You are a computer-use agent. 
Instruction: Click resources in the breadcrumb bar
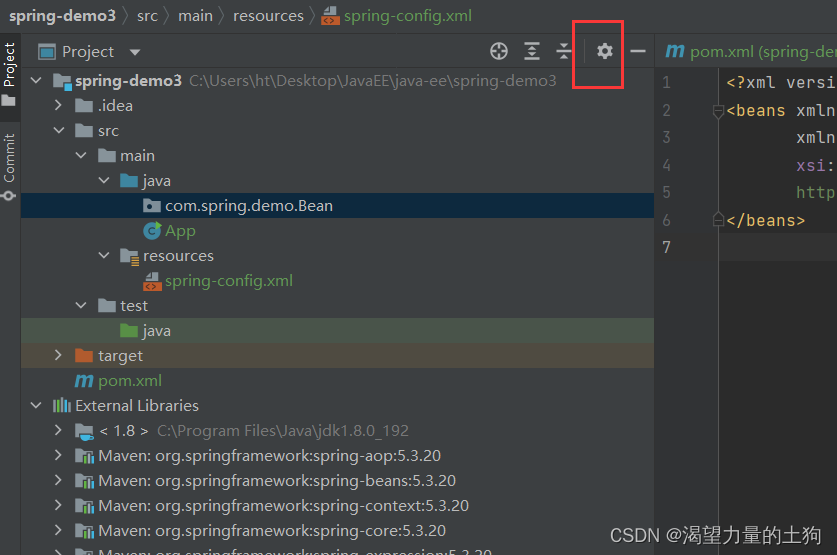coord(268,16)
